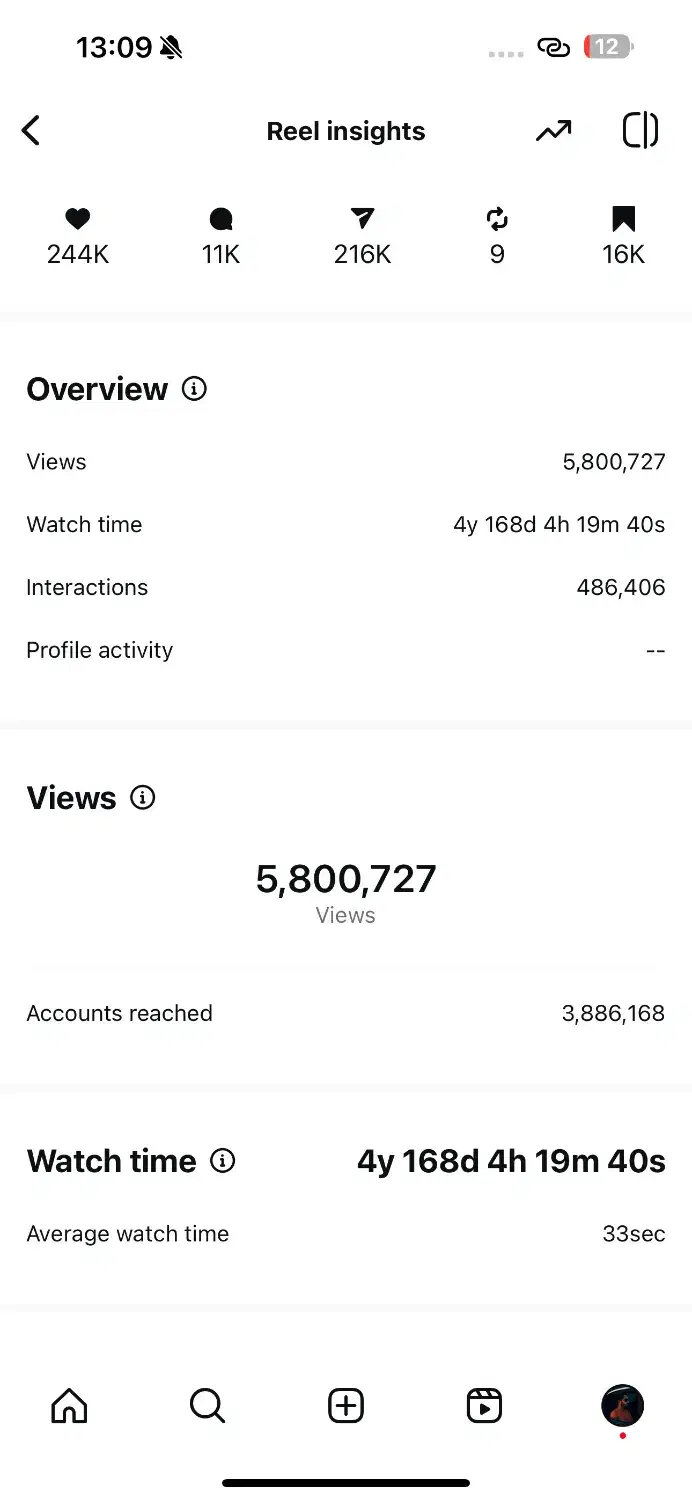Tap the heart likes icon
This screenshot has width=692, height=1500.
[78, 219]
